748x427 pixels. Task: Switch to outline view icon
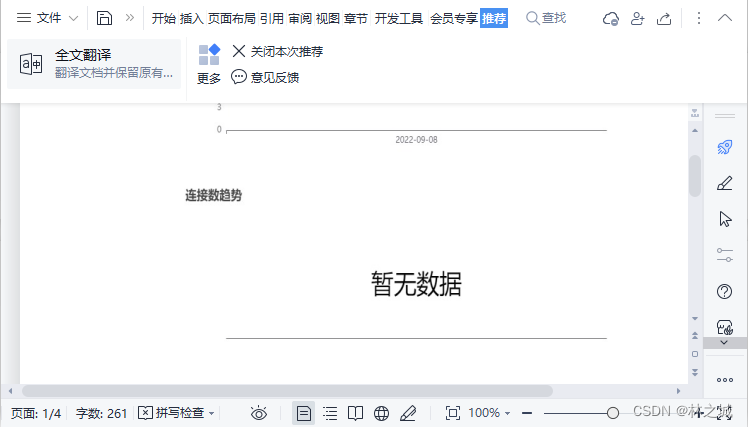(x=330, y=413)
